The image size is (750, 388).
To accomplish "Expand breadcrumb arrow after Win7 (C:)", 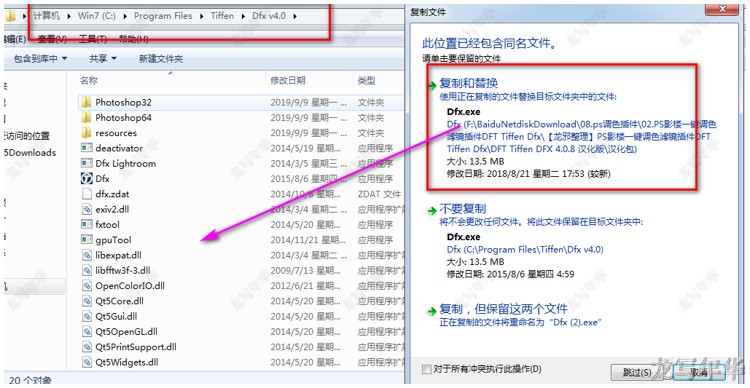I will (x=125, y=16).
